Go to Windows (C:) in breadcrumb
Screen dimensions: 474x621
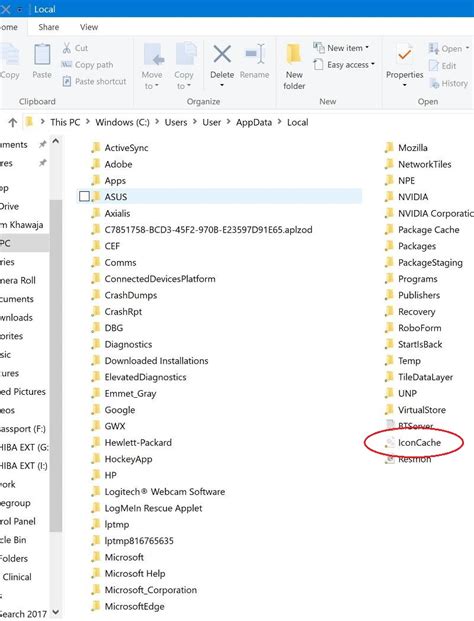click(122, 122)
